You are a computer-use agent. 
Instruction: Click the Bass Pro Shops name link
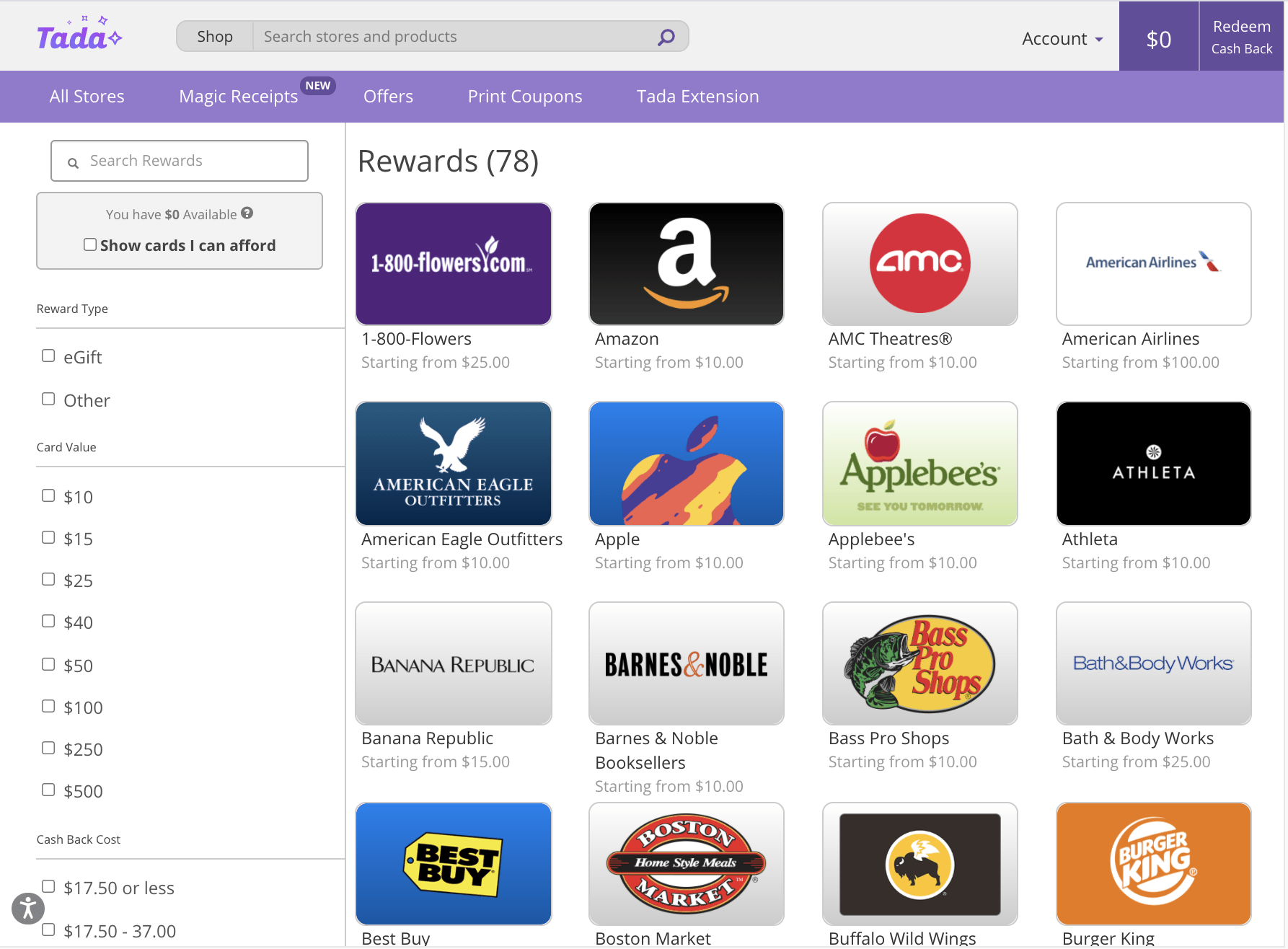[888, 738]
